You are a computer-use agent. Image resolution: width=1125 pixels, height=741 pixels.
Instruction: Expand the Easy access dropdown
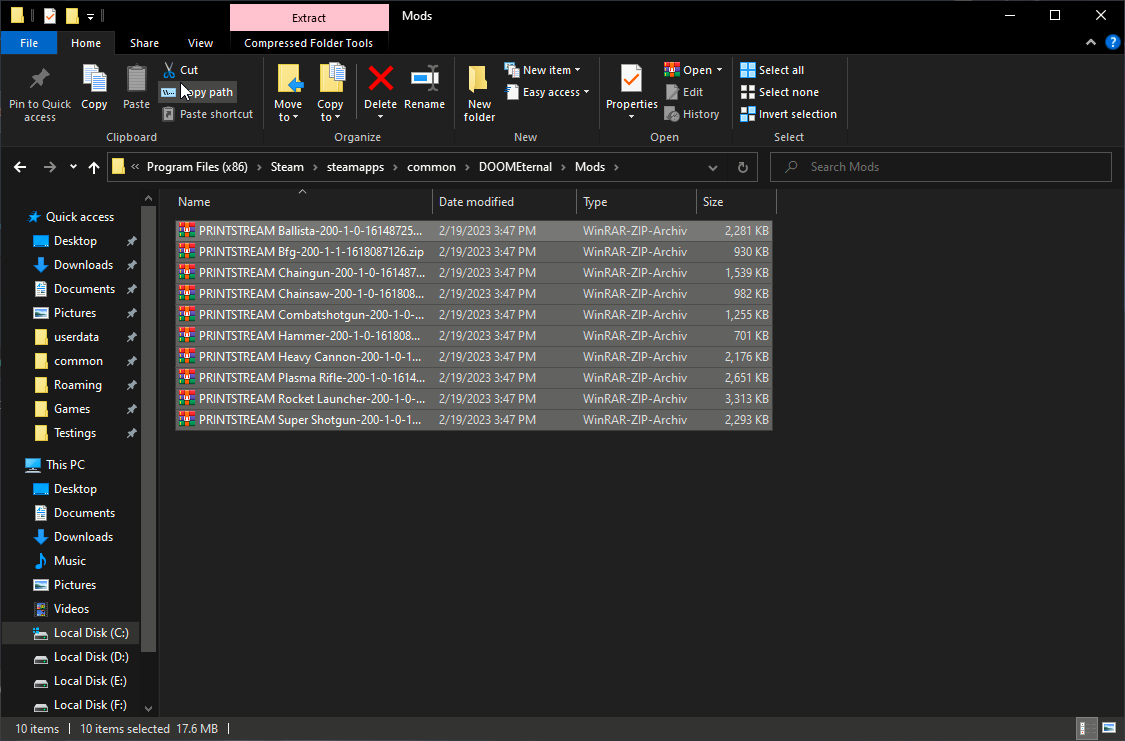click(586, 92)
